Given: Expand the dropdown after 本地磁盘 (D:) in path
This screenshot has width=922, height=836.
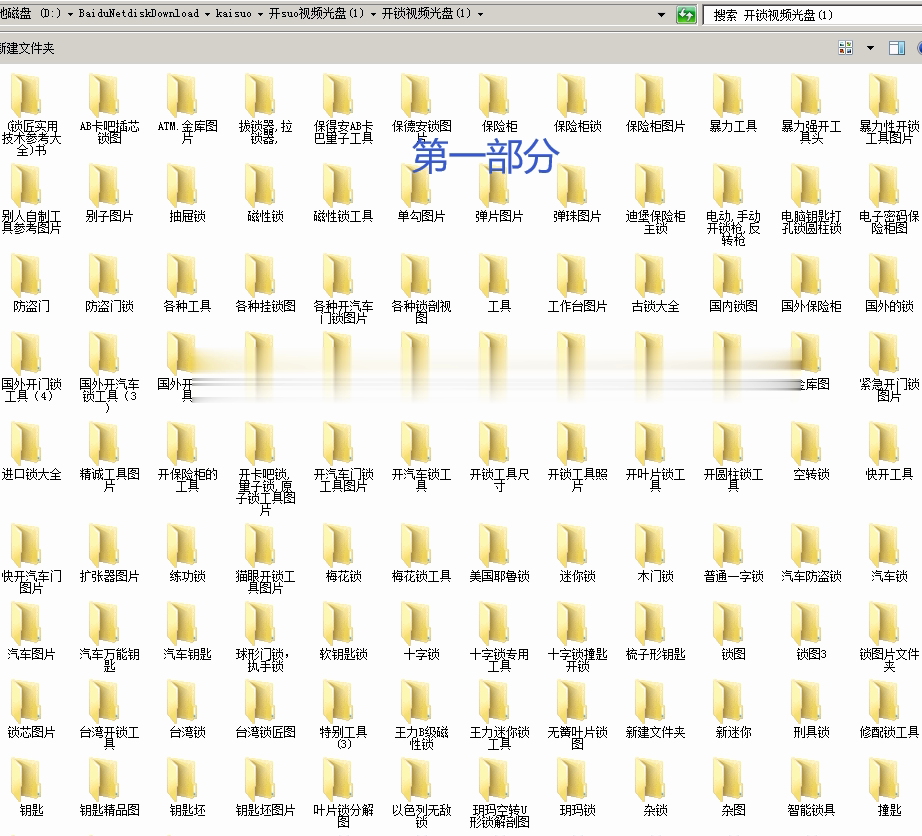Looking at the screenshot, I should [x=70, y=14].
